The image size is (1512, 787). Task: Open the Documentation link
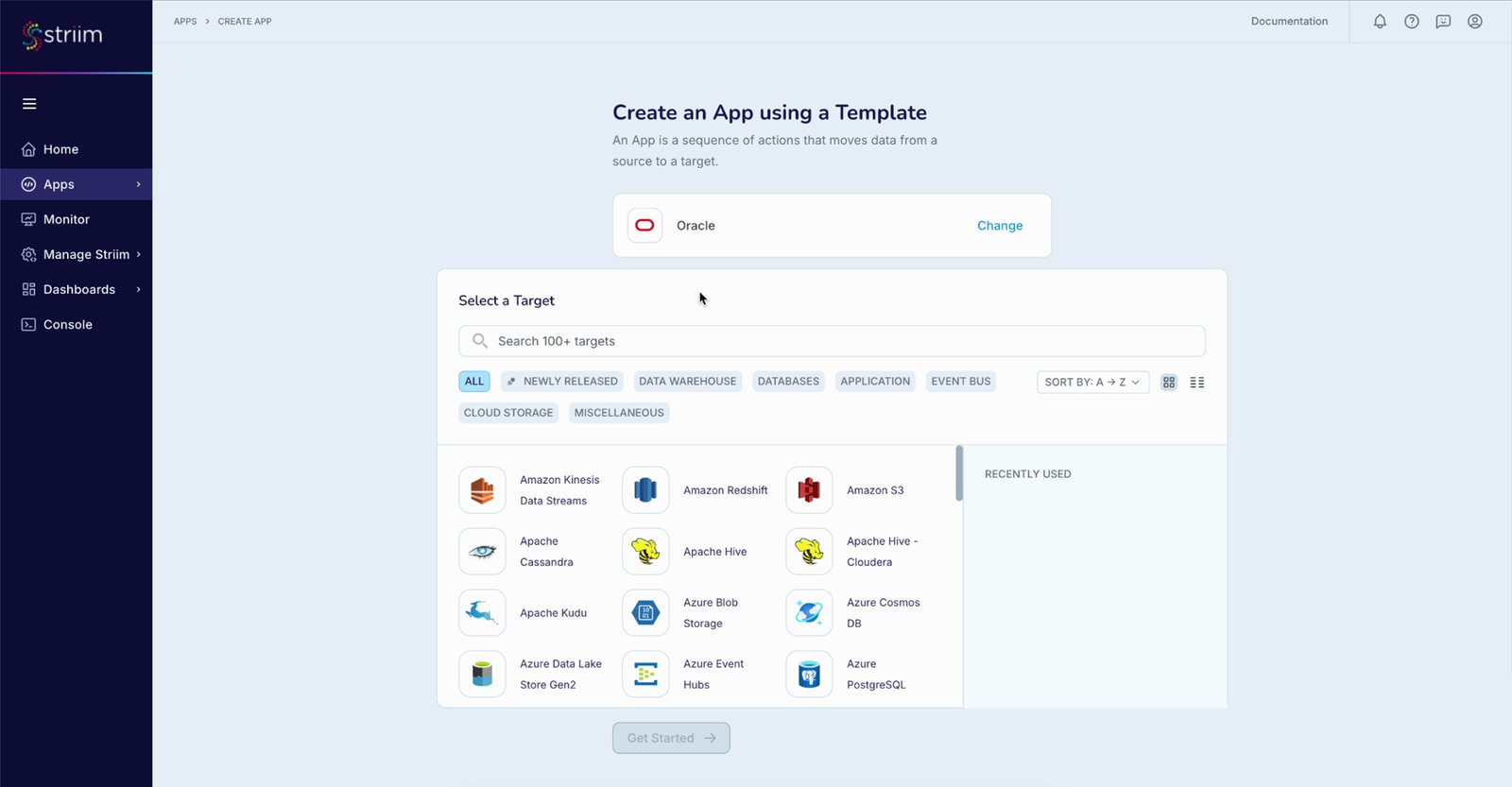click(1289, 22)
